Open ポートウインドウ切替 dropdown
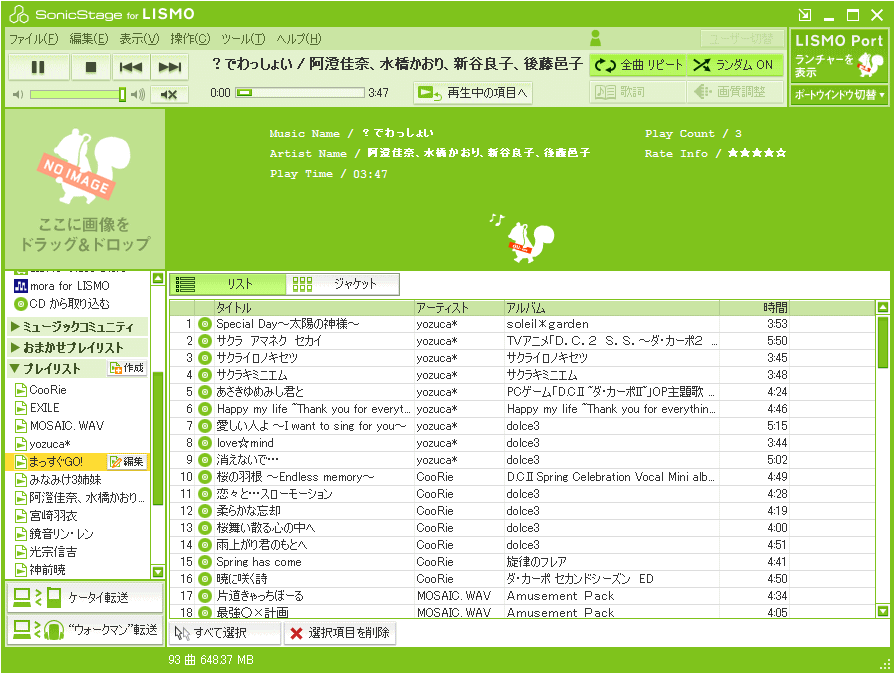895x674 pixels. tap(839, 95)
